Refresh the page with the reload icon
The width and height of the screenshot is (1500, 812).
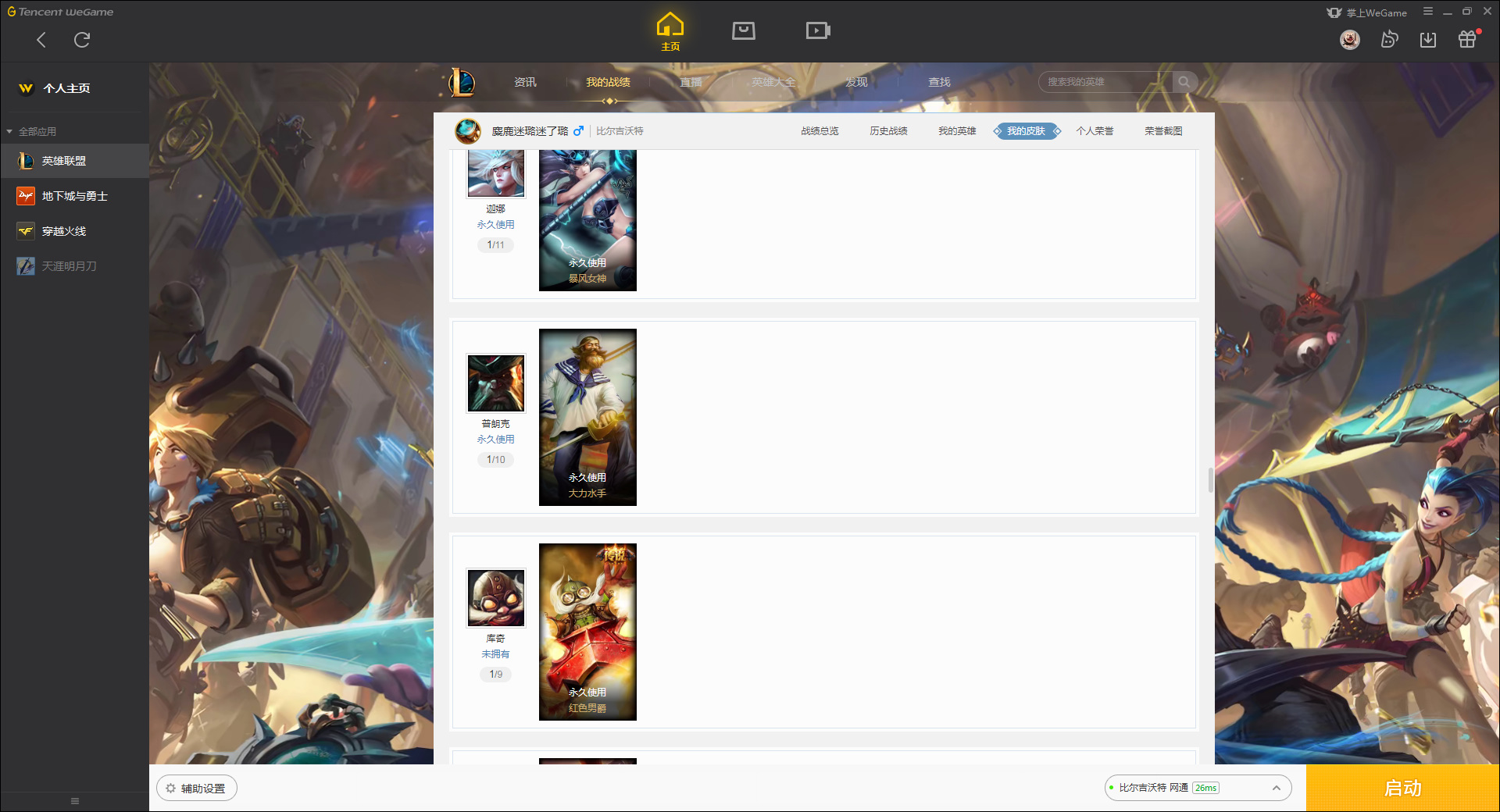(x=82, y=40)
